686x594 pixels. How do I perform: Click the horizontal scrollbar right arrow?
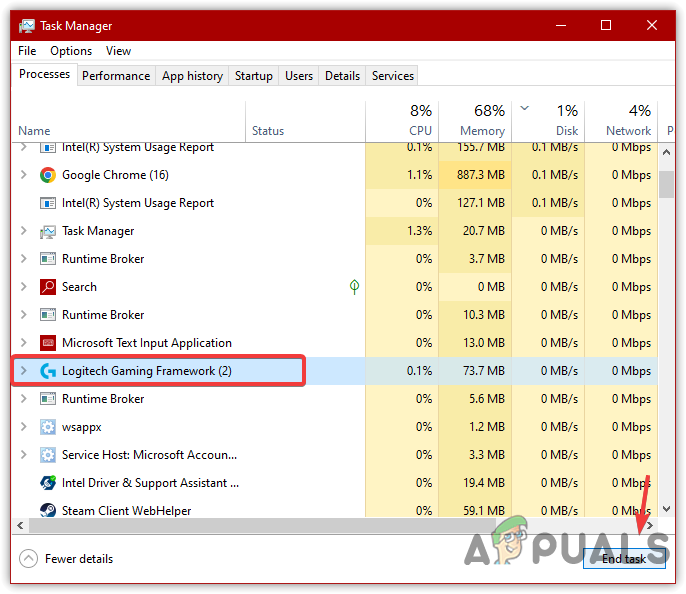coord(650,525)
